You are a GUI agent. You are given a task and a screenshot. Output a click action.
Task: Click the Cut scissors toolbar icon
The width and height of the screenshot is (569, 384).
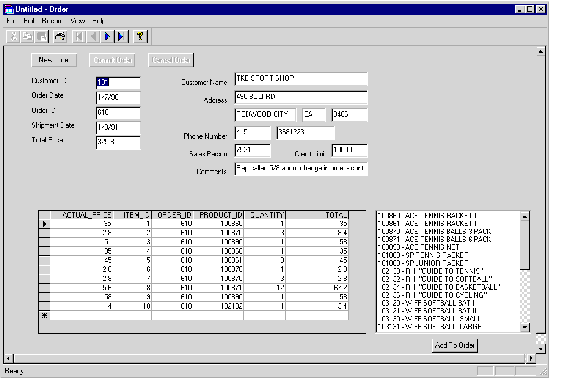tap(13, 36)
